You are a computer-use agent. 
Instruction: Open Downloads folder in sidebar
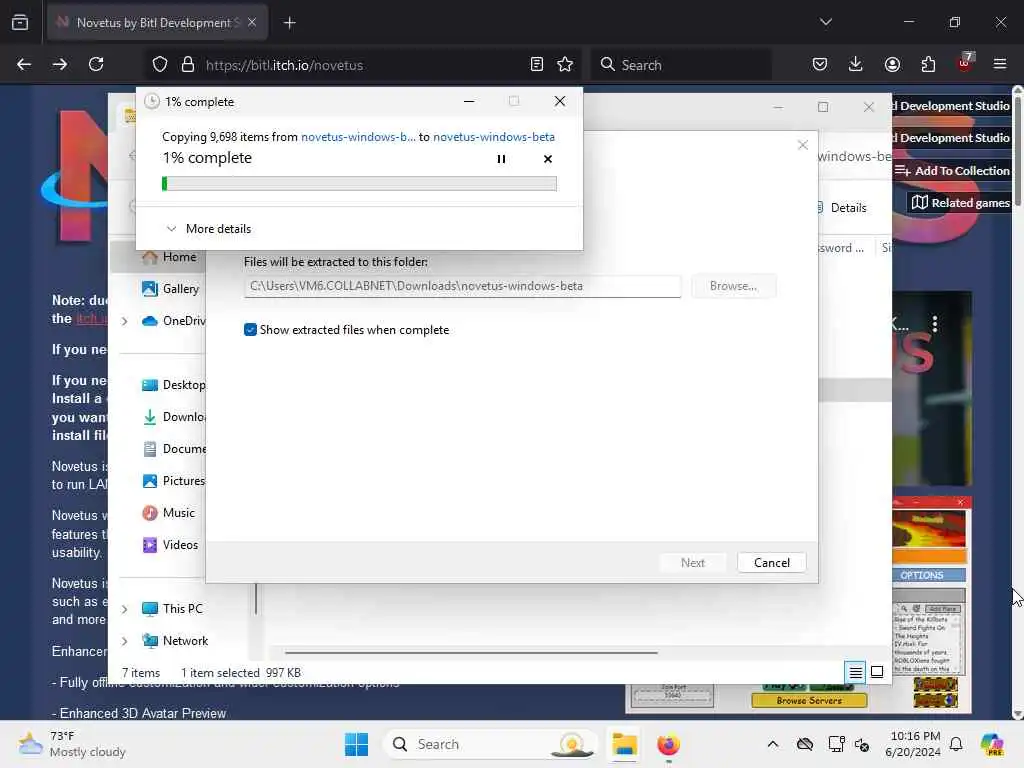pos(174,417)
